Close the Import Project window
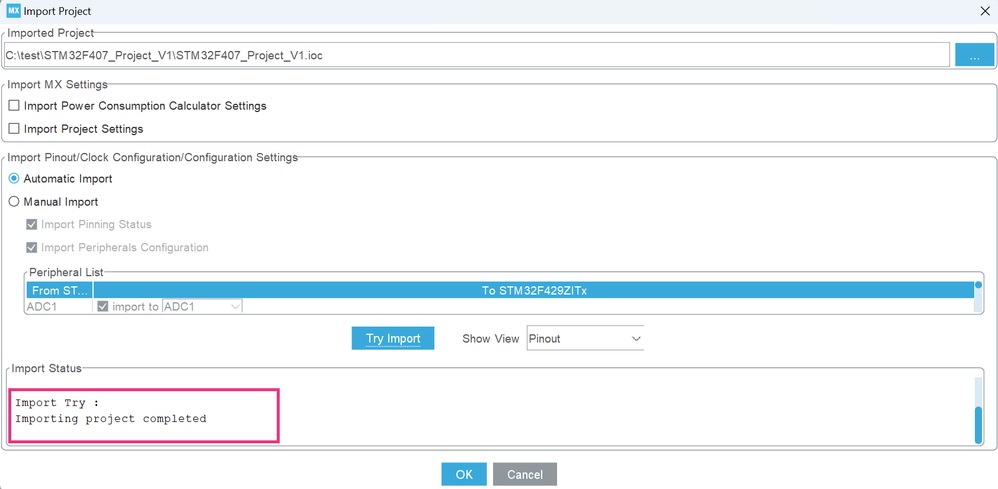 [985, 10]
